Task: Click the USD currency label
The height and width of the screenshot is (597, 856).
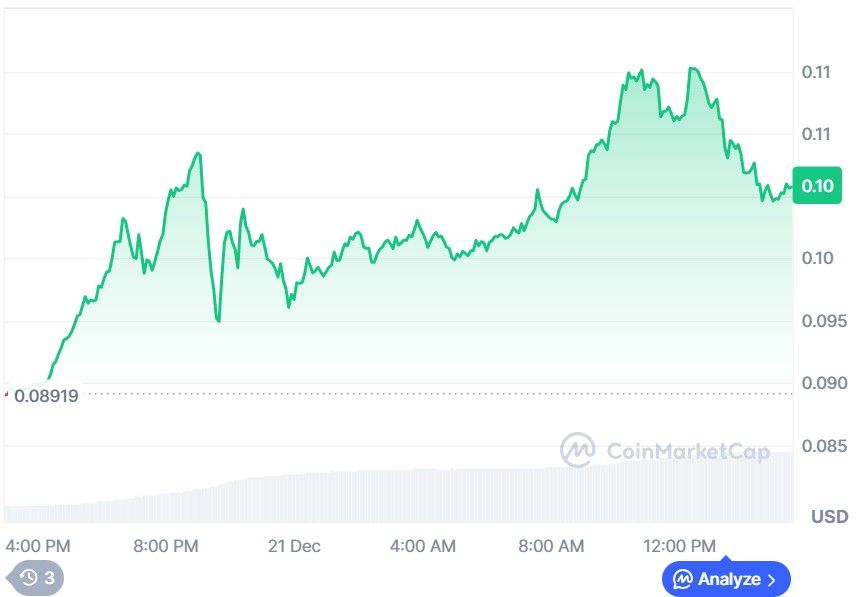Action: click(x=829, y=517)
